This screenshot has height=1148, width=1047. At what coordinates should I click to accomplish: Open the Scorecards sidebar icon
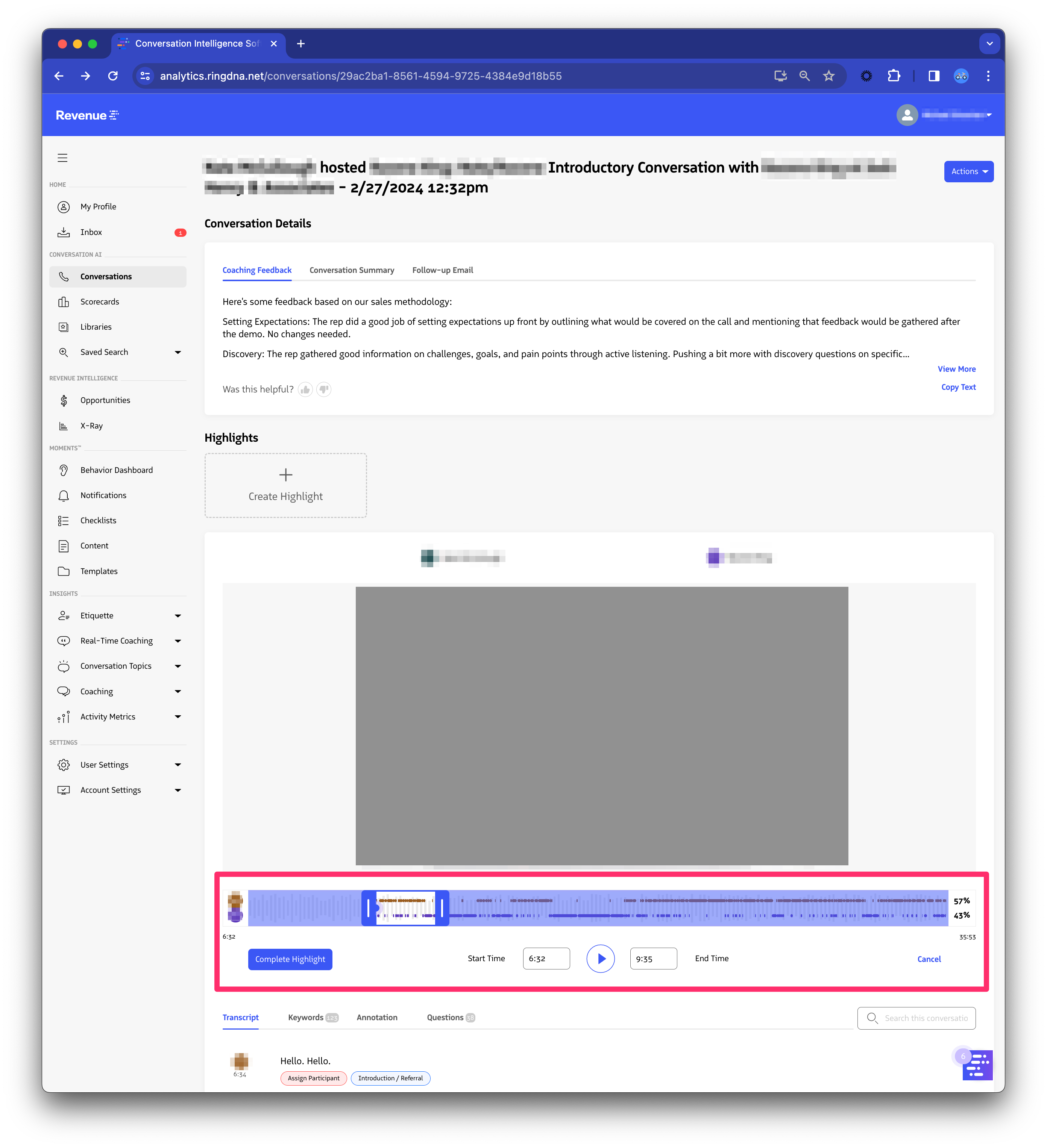click(x=64, y=302)
